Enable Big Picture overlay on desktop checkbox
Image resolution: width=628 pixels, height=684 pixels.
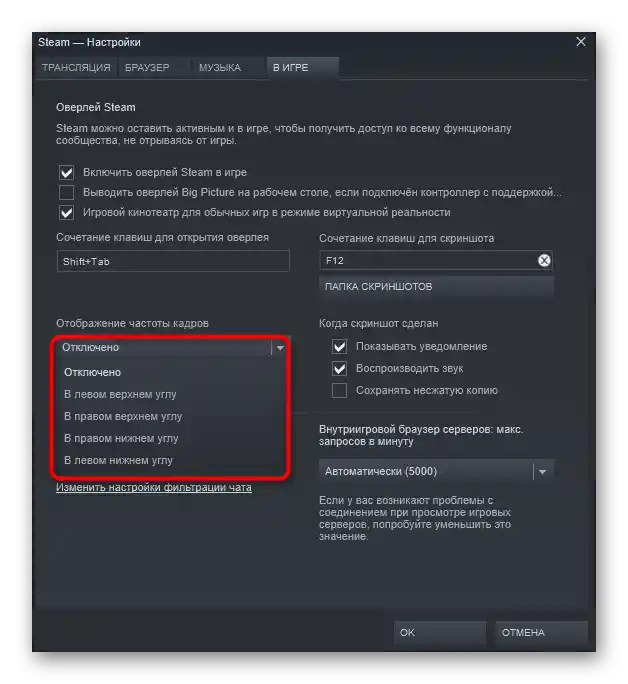(66, 192)
